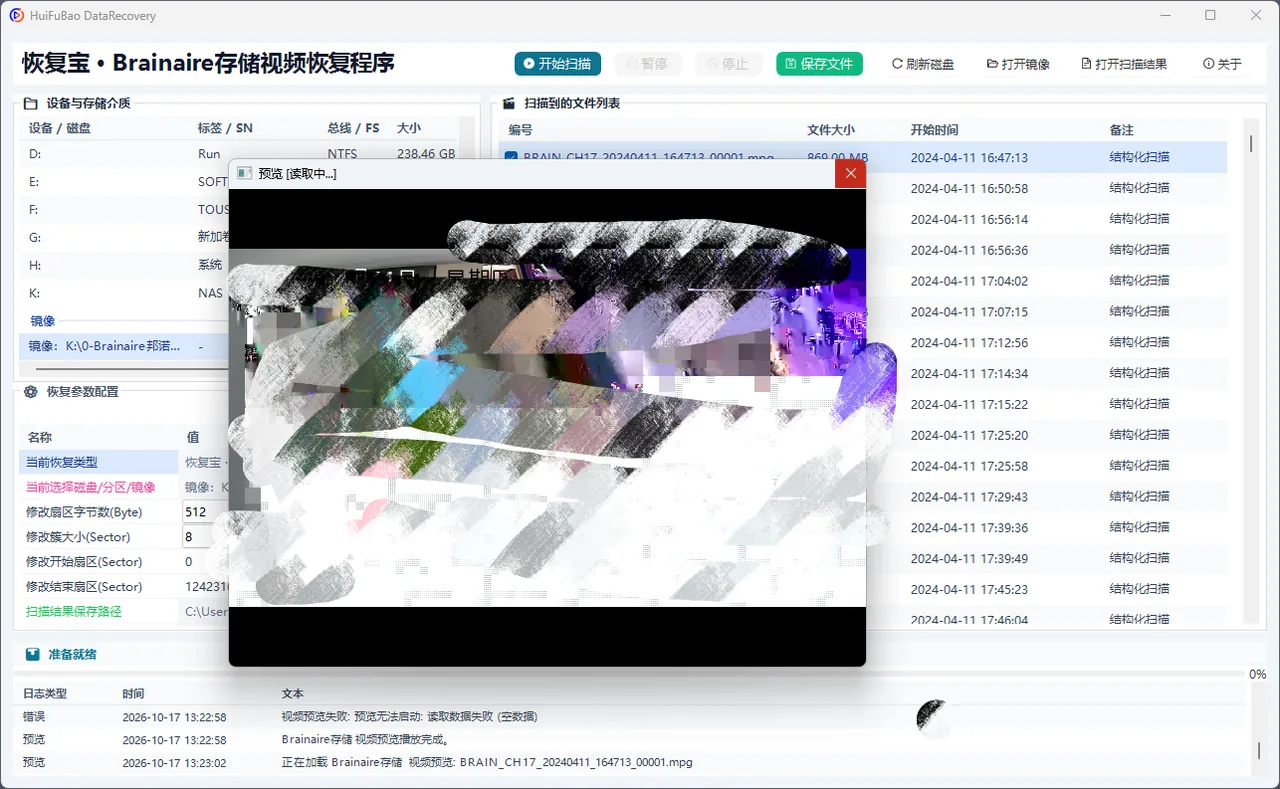Click the HuiFuBao app logo icon
This screenshot has width=1280, height=789.
[x=17, y=16]
